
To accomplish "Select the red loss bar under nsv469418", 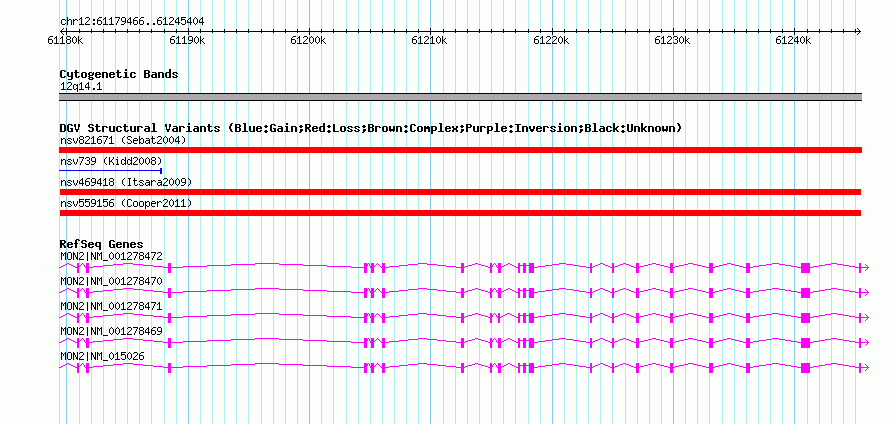I will click(x=460, y=192).
